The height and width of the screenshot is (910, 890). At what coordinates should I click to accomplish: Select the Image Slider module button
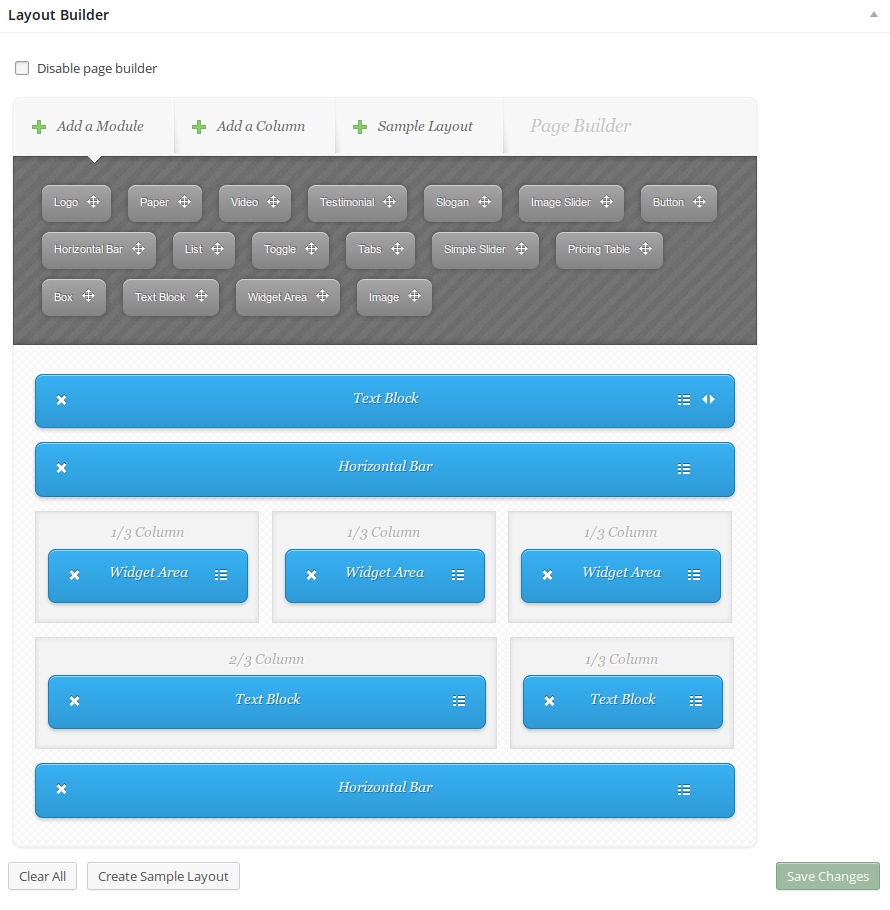[561, 203]
